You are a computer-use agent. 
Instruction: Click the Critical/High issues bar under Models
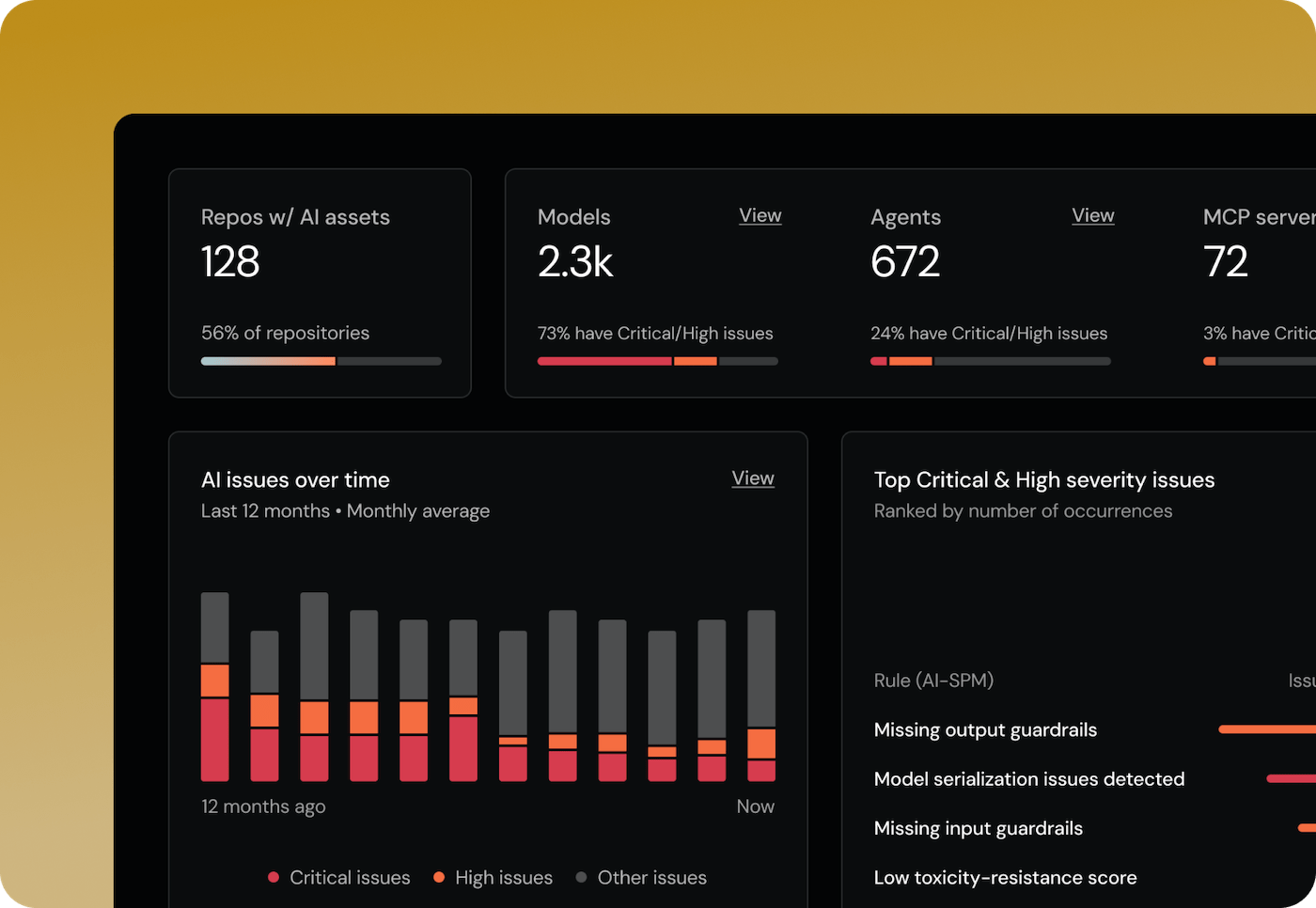[x=656, y=361]
